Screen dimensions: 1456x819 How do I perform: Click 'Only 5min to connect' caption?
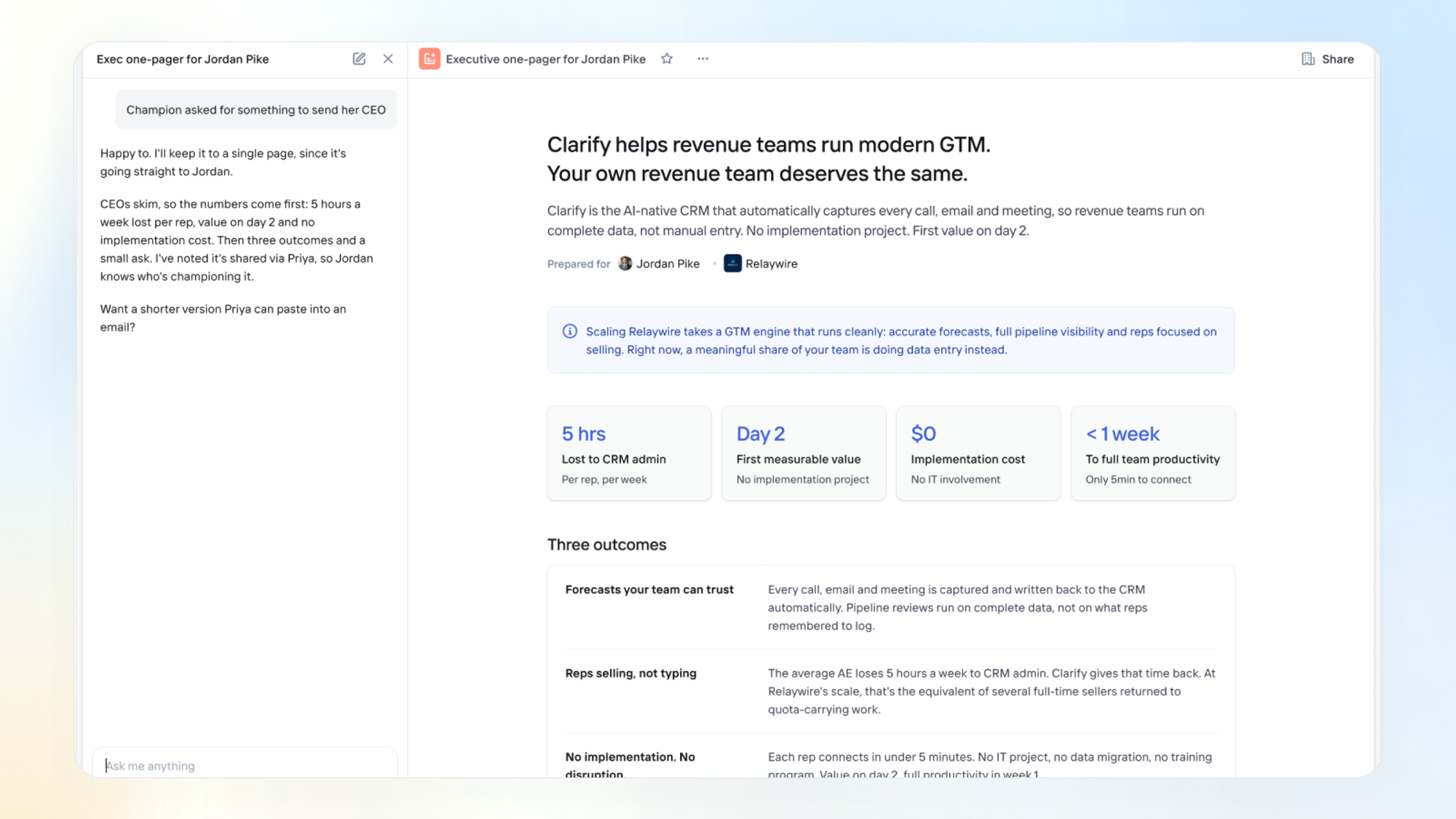point(1139,480)
